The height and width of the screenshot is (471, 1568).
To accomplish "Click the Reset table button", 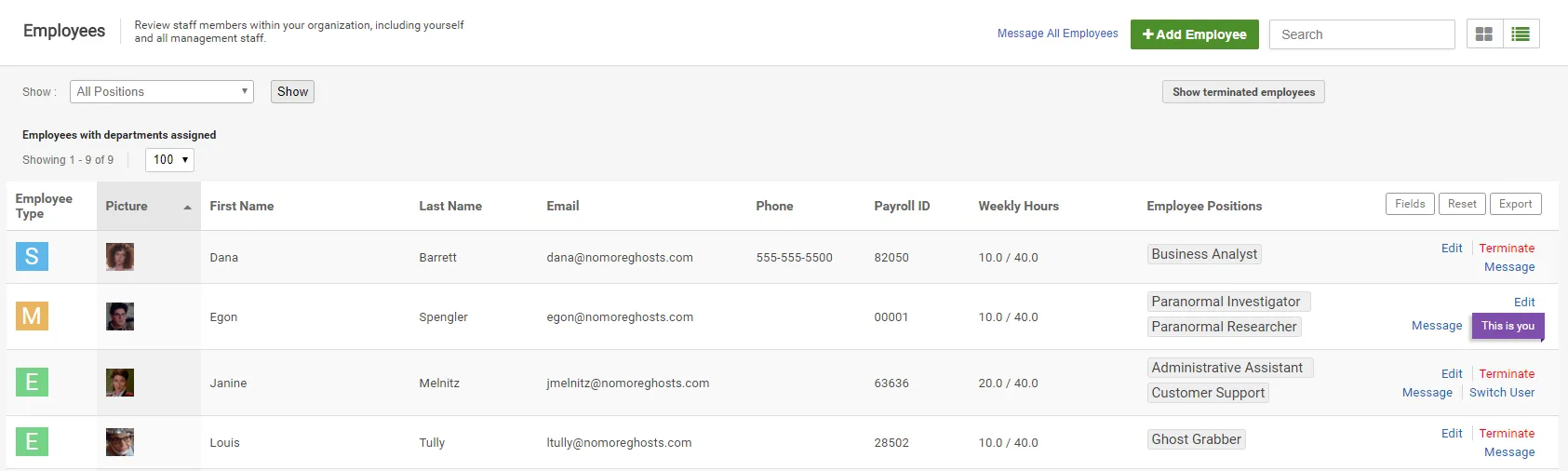I will pyautogui.click(x=1462, y=204).
